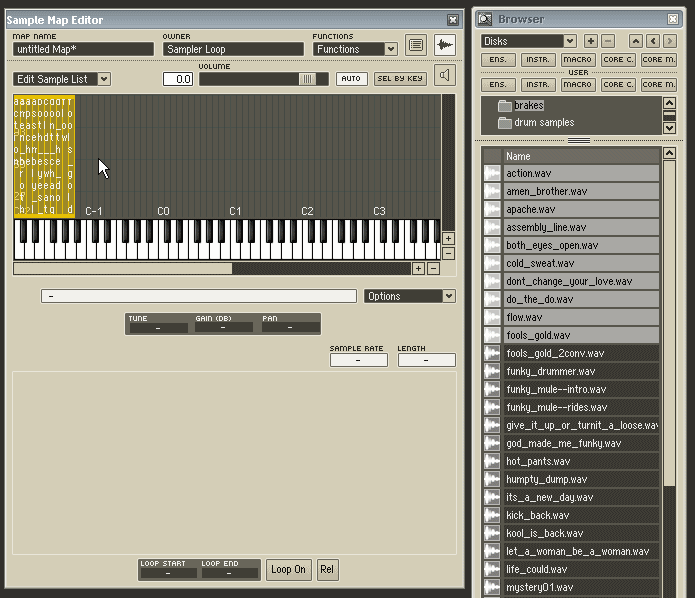The image size is (695, 598).
Task: Click waveform icon beside hot_pants.wav
Action: tap(492, 461)
